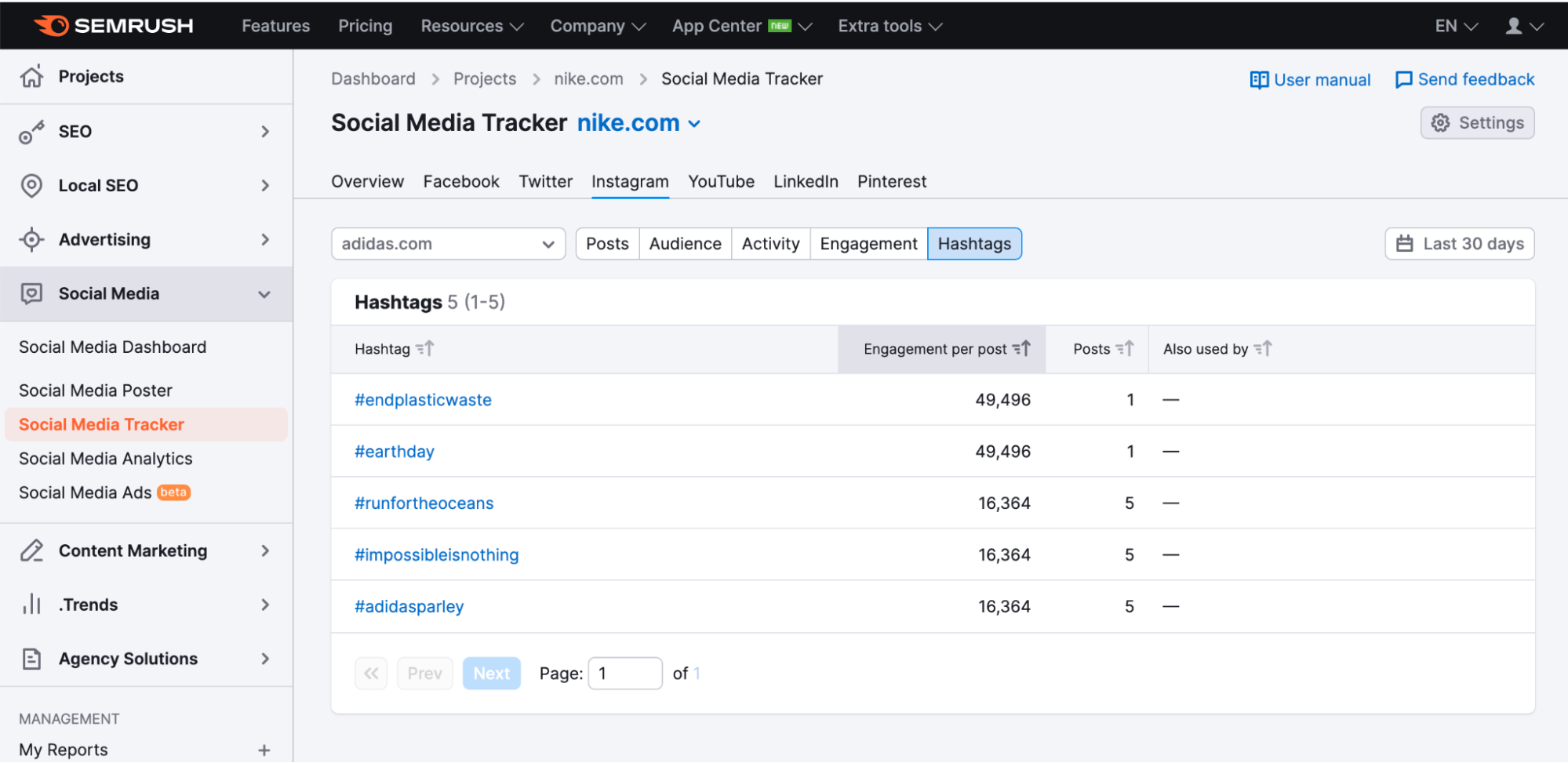Open Social Media Poster in sidebar
This screenshot has height=763, width=1568.
click(x=95, y=391)
